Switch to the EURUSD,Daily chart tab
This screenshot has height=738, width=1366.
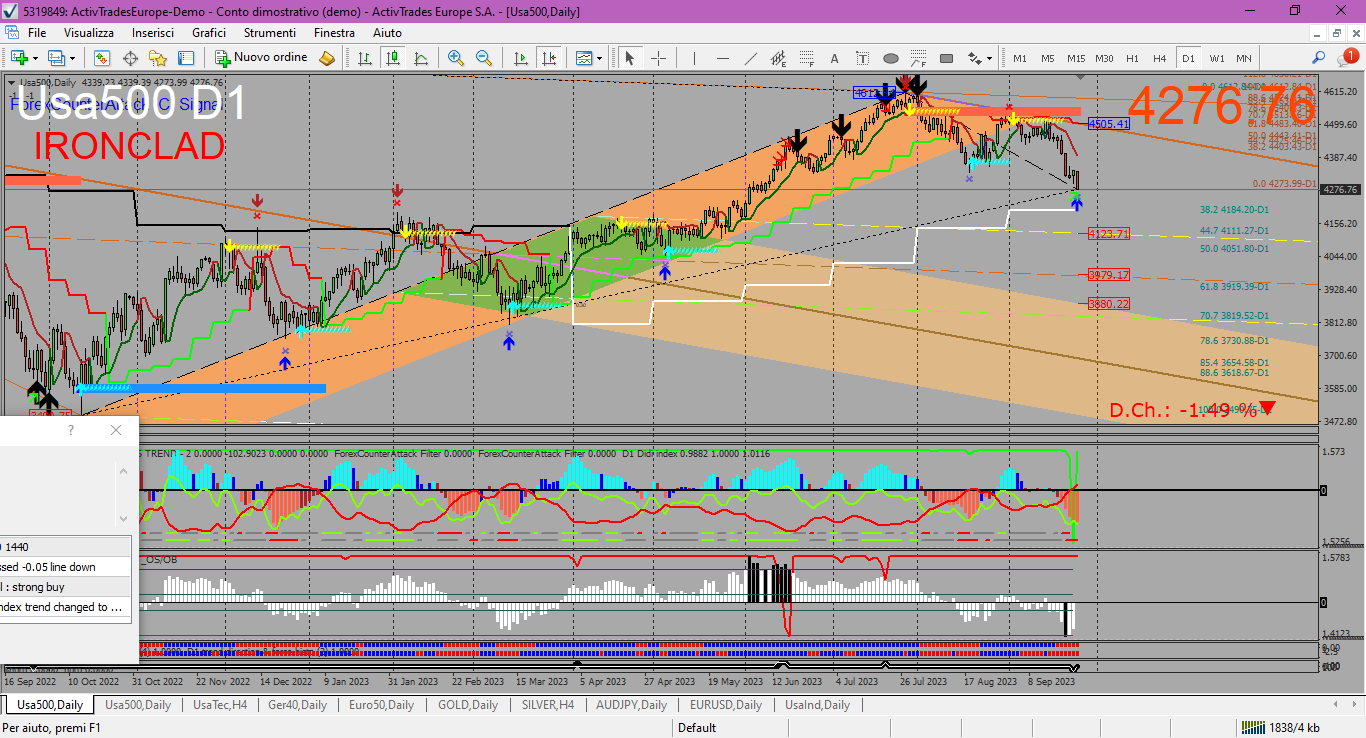click(x=724, y=705)
